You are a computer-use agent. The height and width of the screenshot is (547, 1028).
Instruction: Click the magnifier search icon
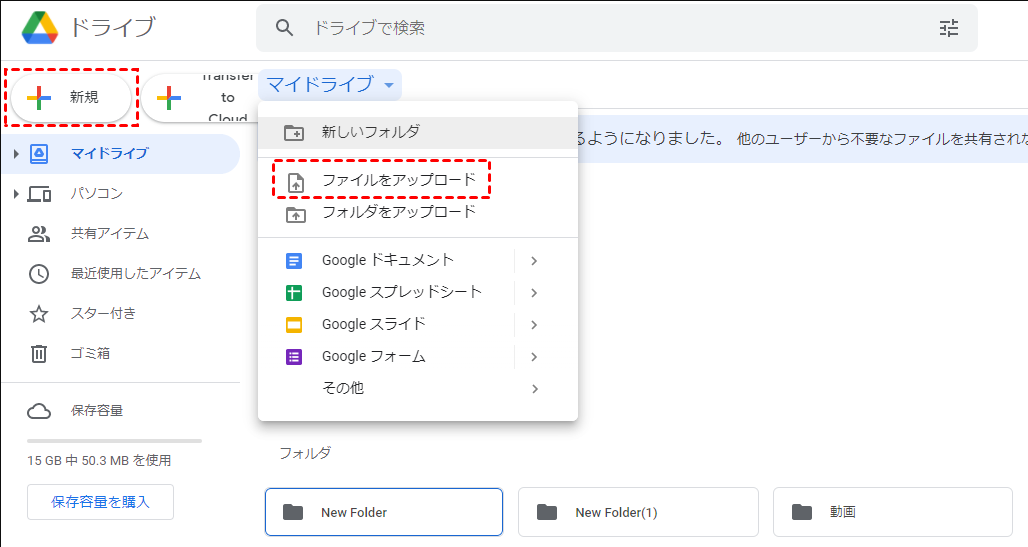pyautogui.click(x=285, y=28)
